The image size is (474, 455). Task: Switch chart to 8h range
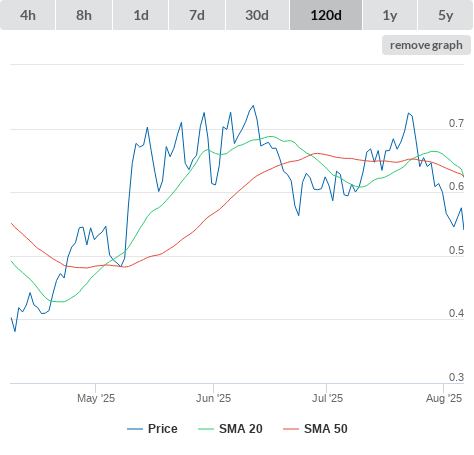pos(84,15)
